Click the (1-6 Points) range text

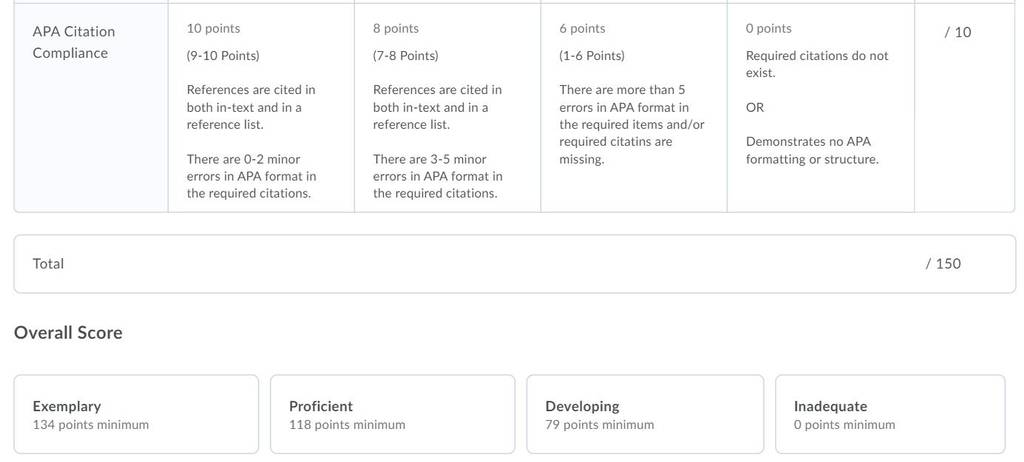tap(592, 56)
